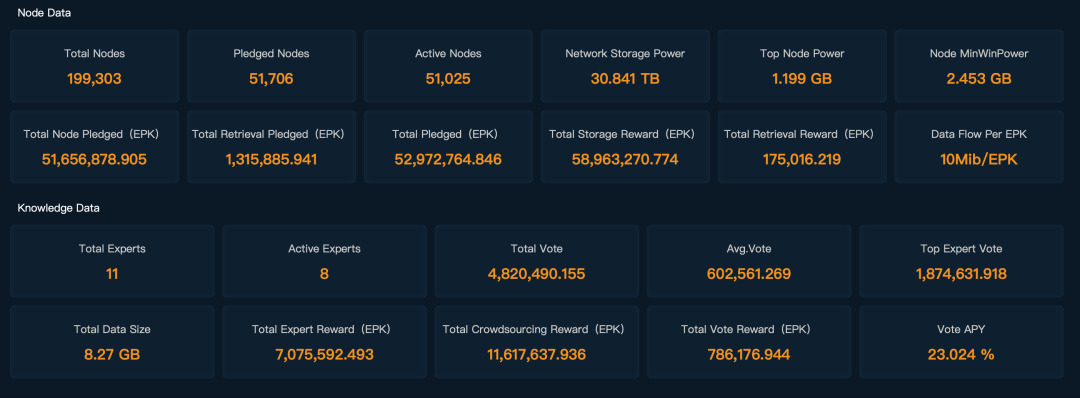This screenshot has height=398, width=1080.
Task: Click the Vote APY percentage card
Action: 962,342
